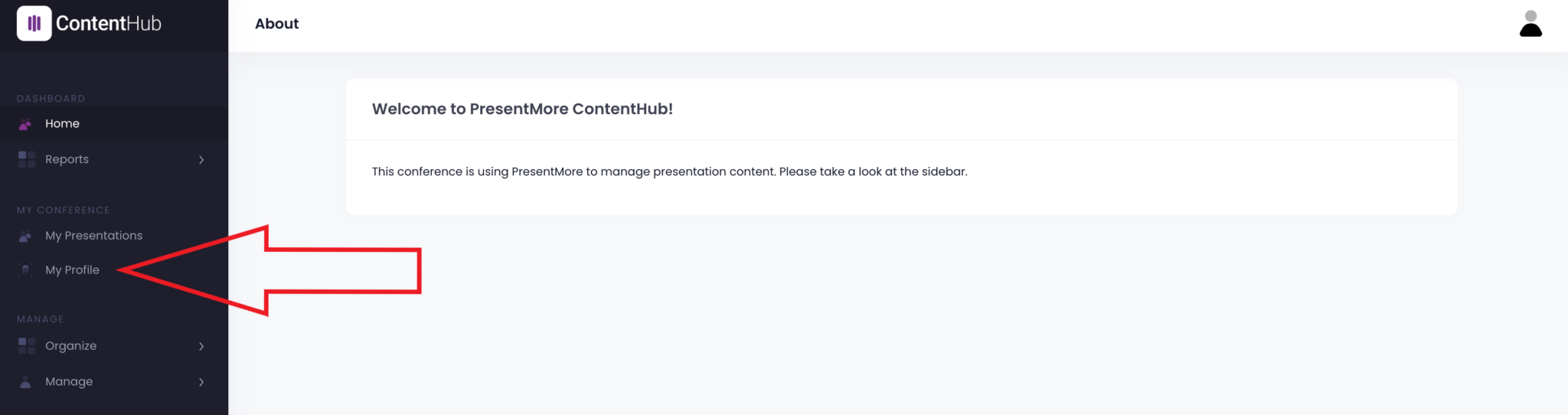Expand the Manage submenu chevron

201,382
